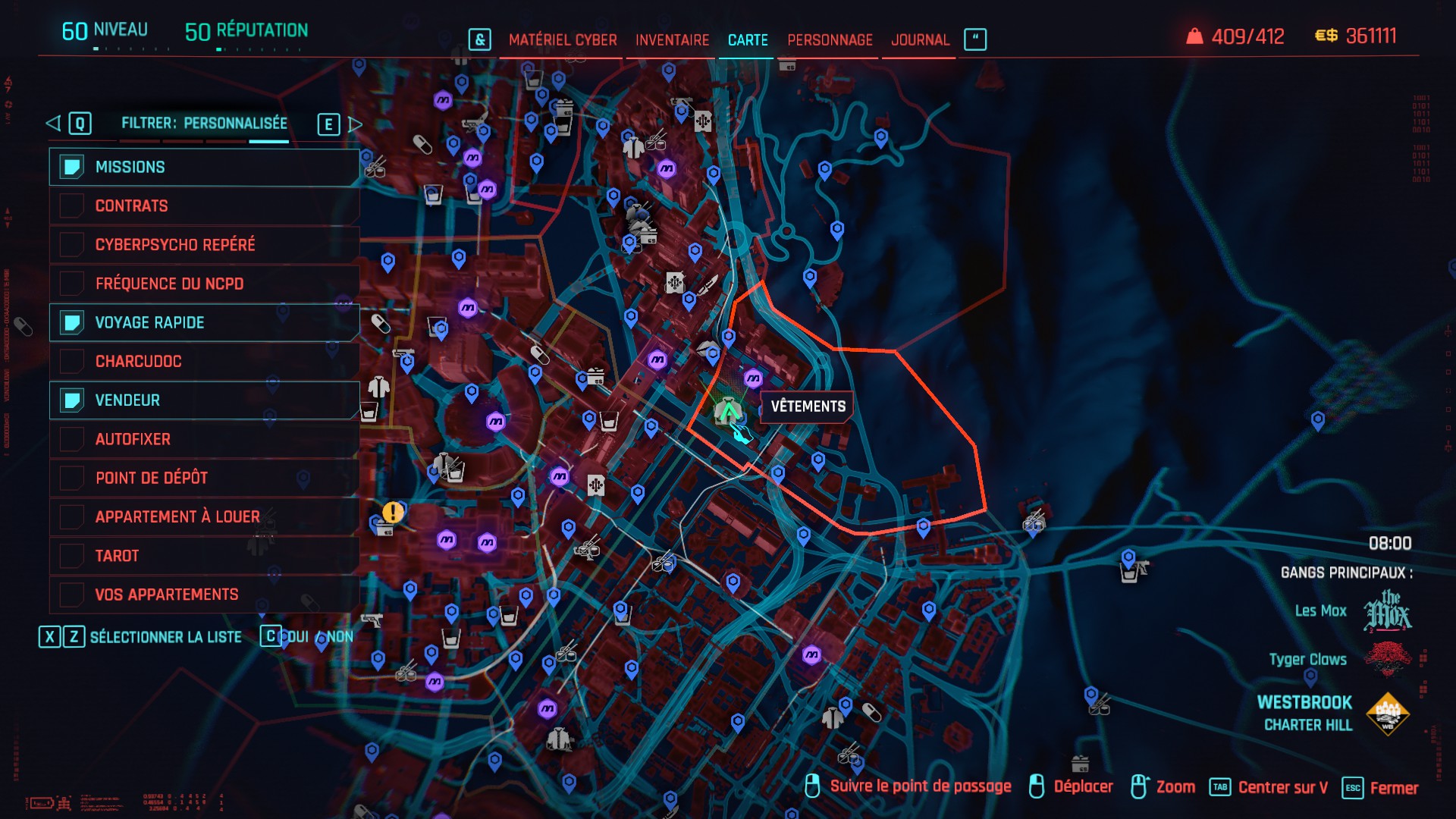1456x819 pixels.
Task: Switch to previous filter with left arrow
Action: point(53,123)
